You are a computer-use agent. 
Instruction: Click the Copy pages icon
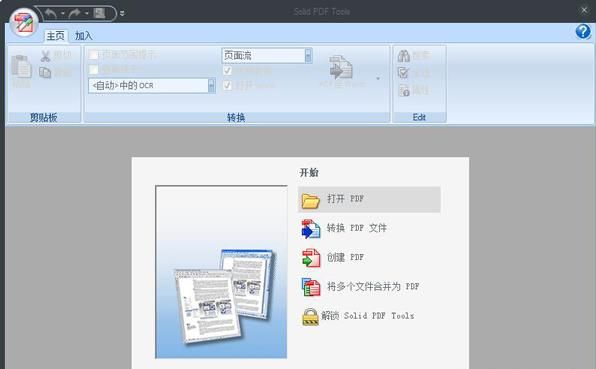coord(45,72)
